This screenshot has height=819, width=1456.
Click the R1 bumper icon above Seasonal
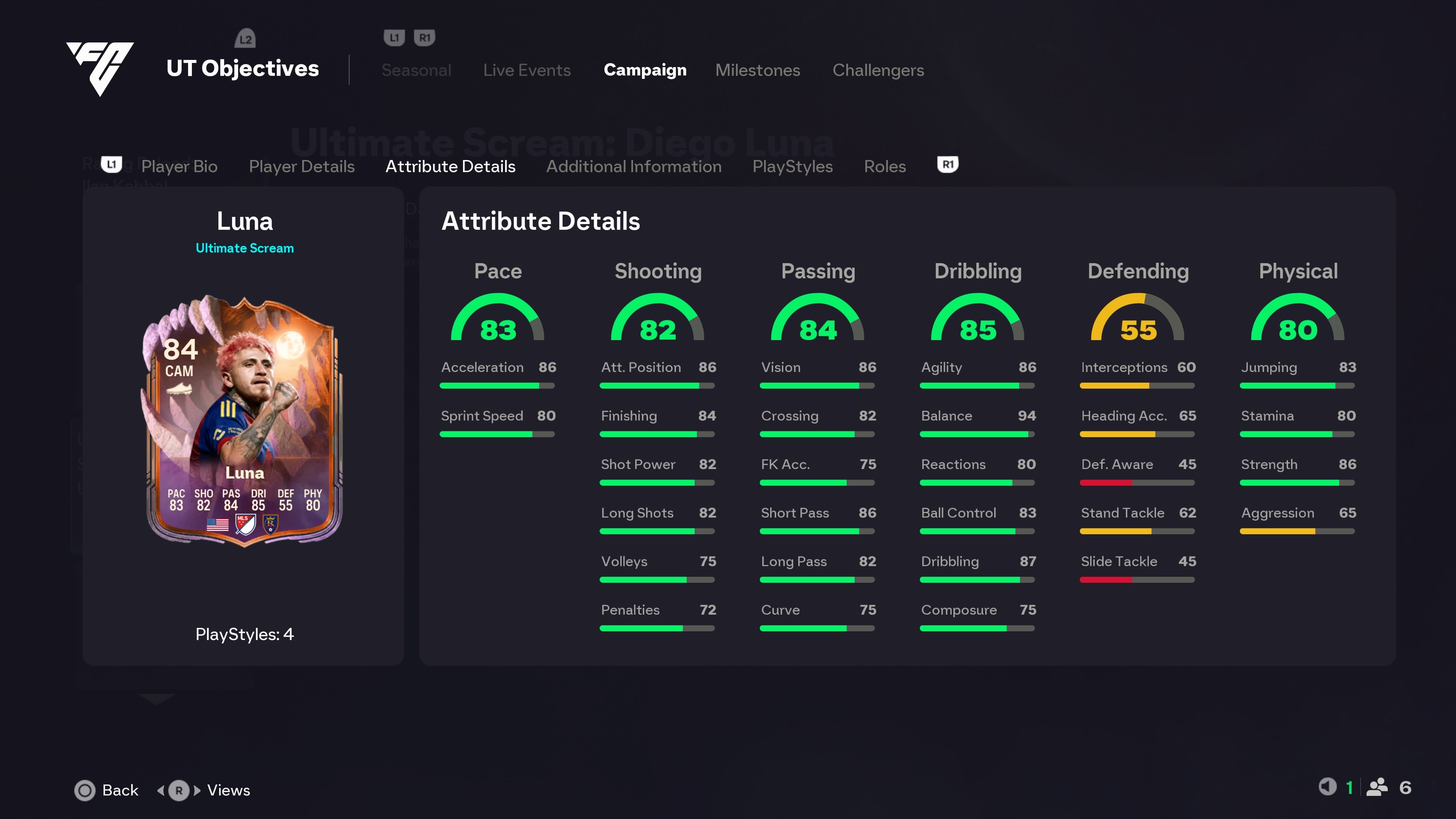(425, 38)
